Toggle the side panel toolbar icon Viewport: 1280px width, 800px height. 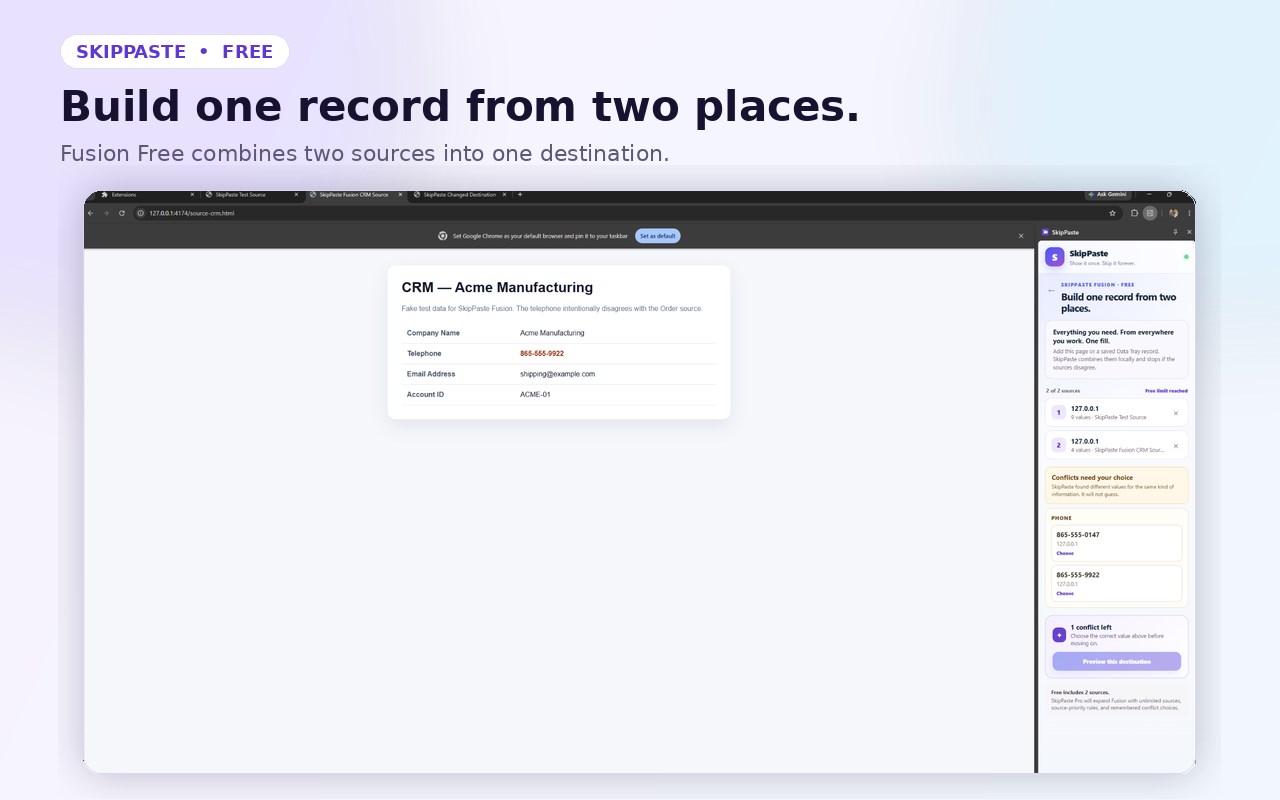click(1150, 213)
